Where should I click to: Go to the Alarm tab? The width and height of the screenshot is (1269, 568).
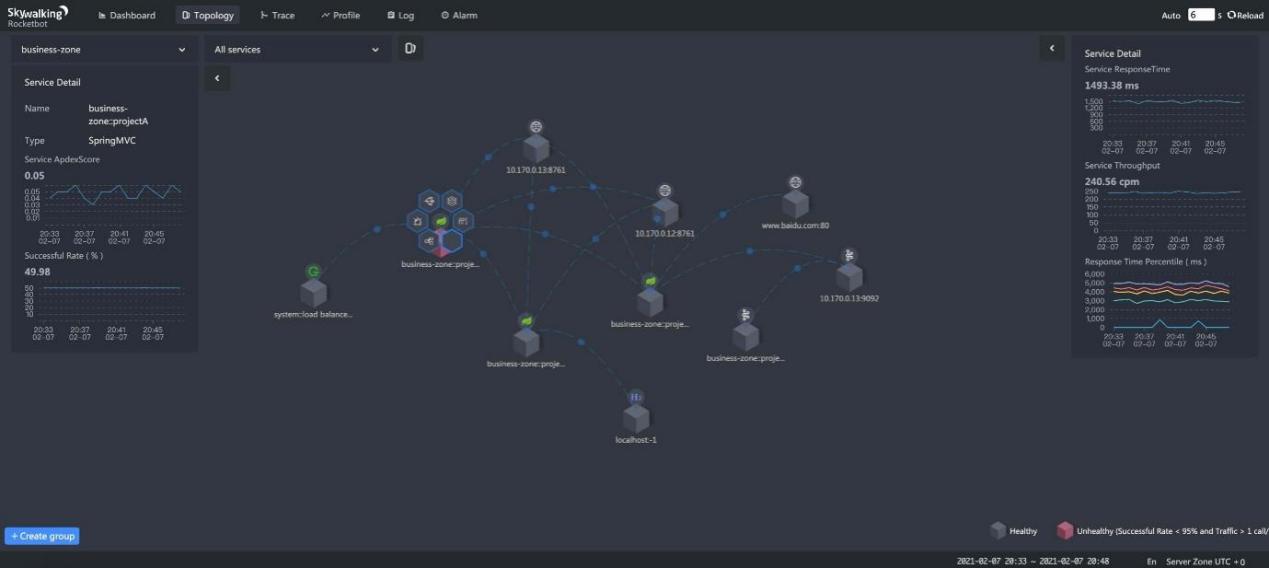(x=459, y=15)
